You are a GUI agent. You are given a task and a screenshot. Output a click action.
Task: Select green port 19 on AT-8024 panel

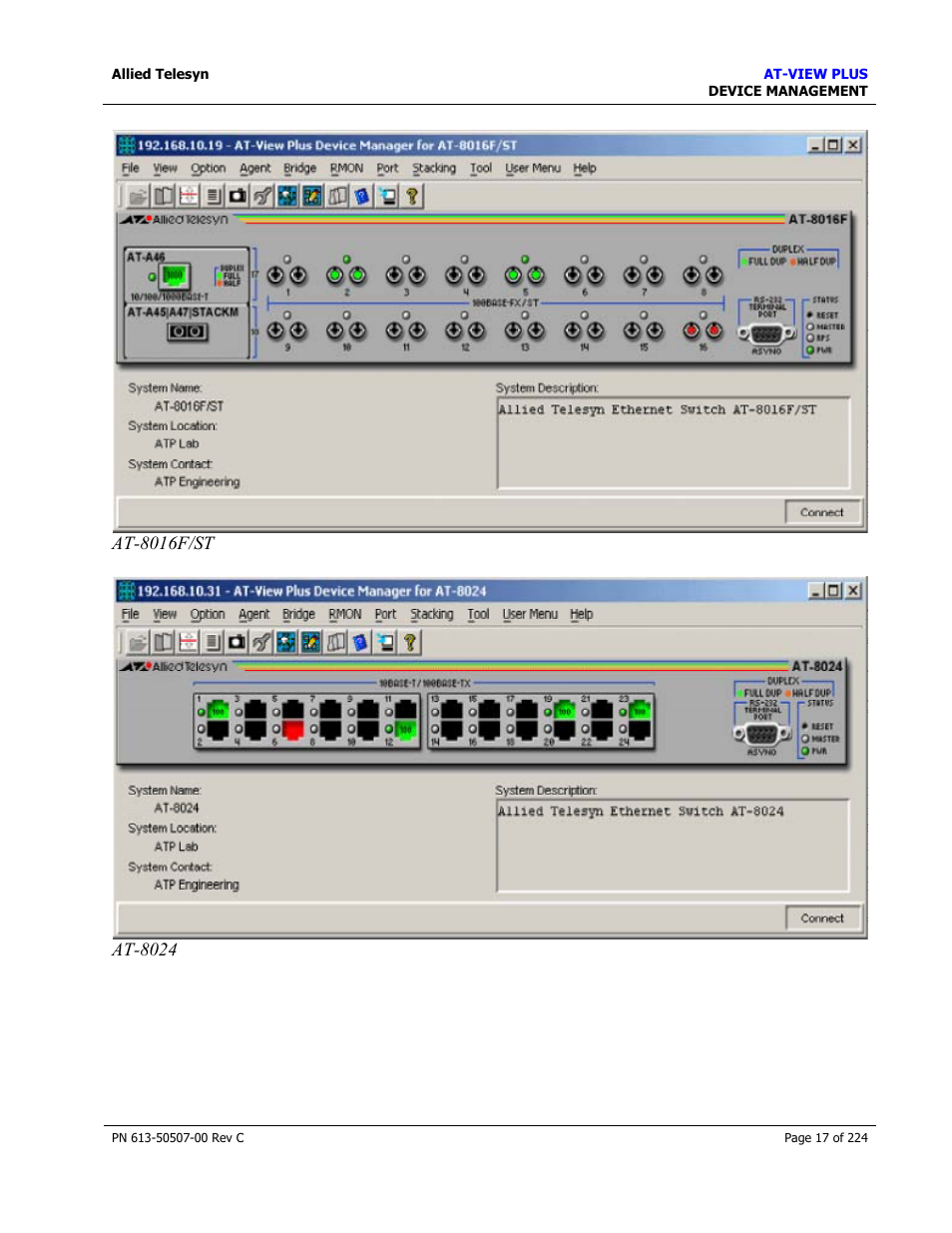[x=565, y=710]
